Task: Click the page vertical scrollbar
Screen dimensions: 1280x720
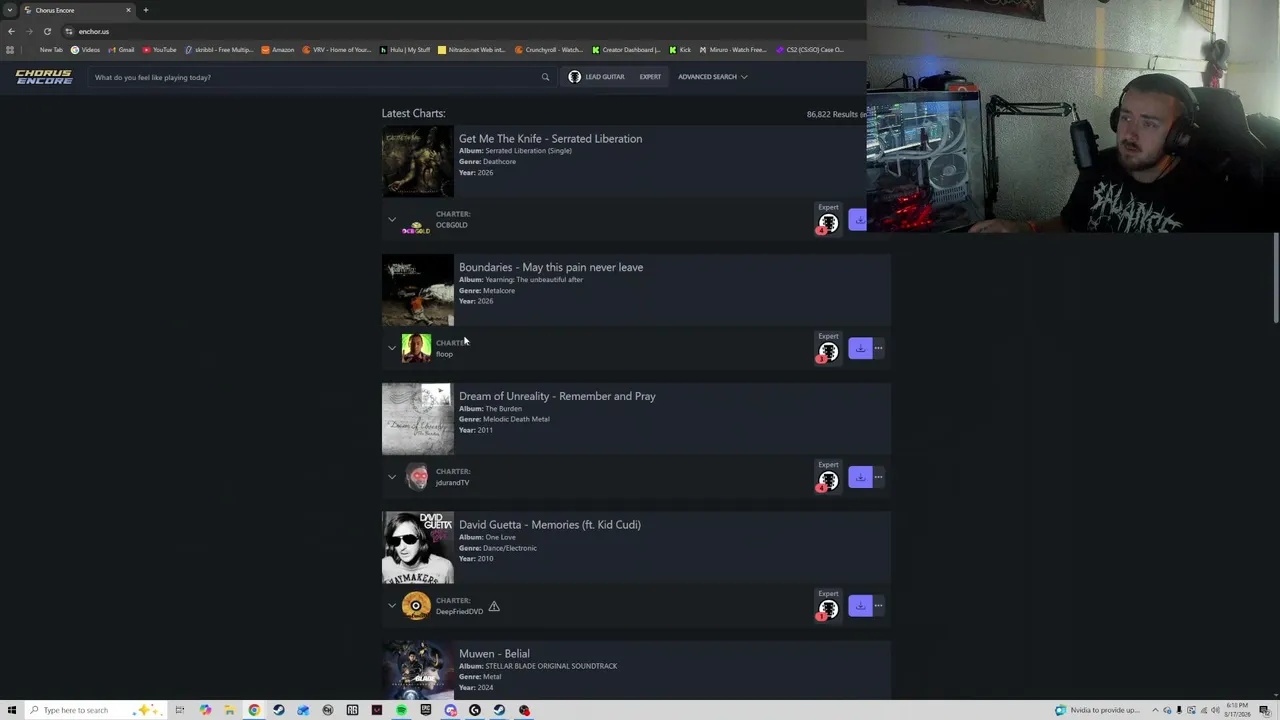Action: (1276, 278)
